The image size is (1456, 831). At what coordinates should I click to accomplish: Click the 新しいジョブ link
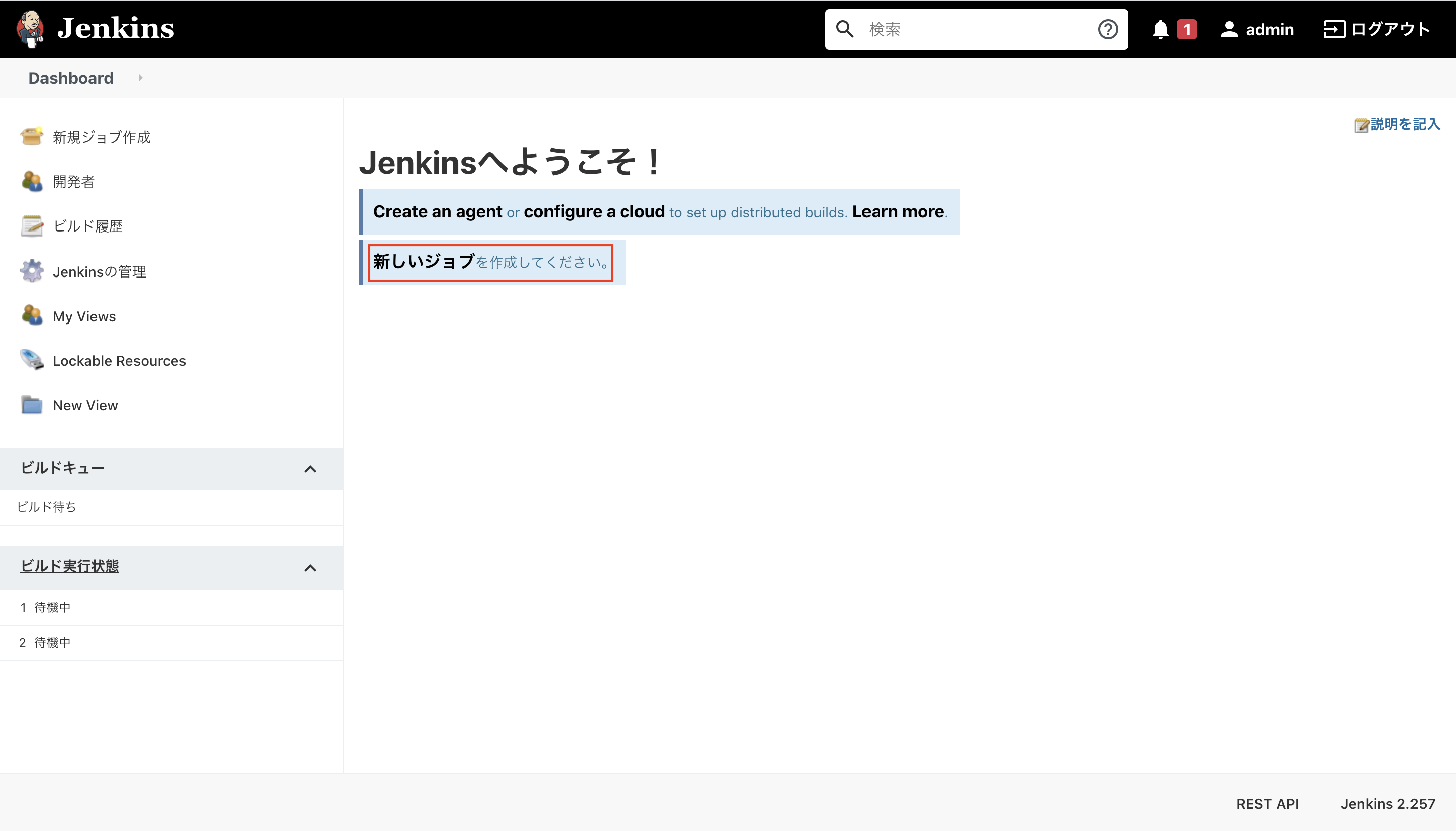point(424,261)
